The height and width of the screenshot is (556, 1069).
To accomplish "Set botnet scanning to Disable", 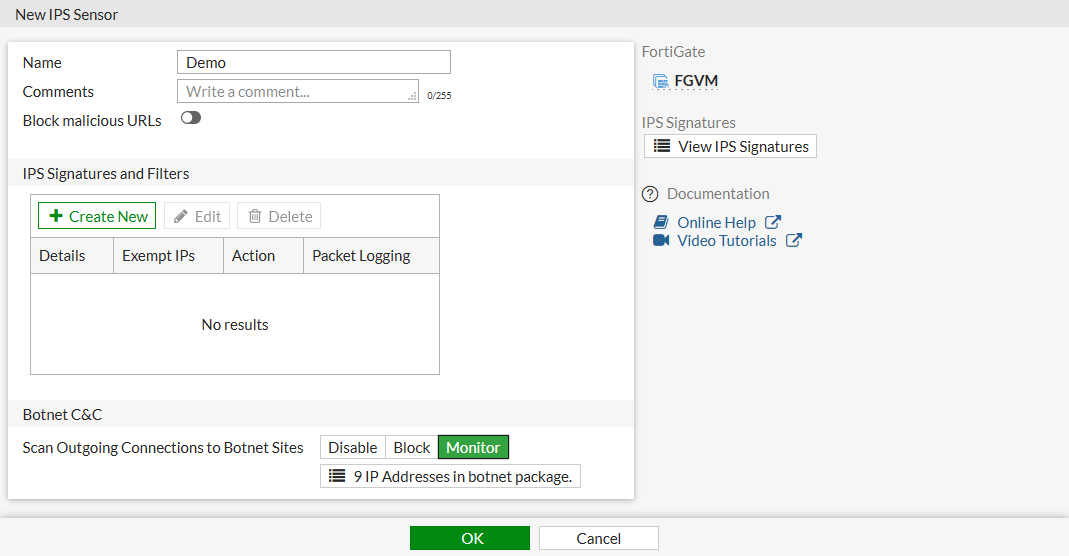I will point(352,447).
